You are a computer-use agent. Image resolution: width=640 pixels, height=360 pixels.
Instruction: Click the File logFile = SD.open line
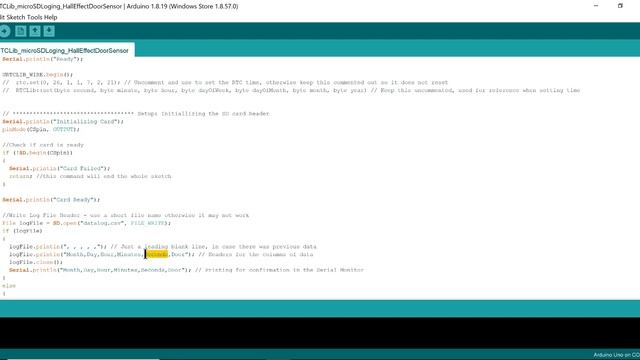pos(87,223)
